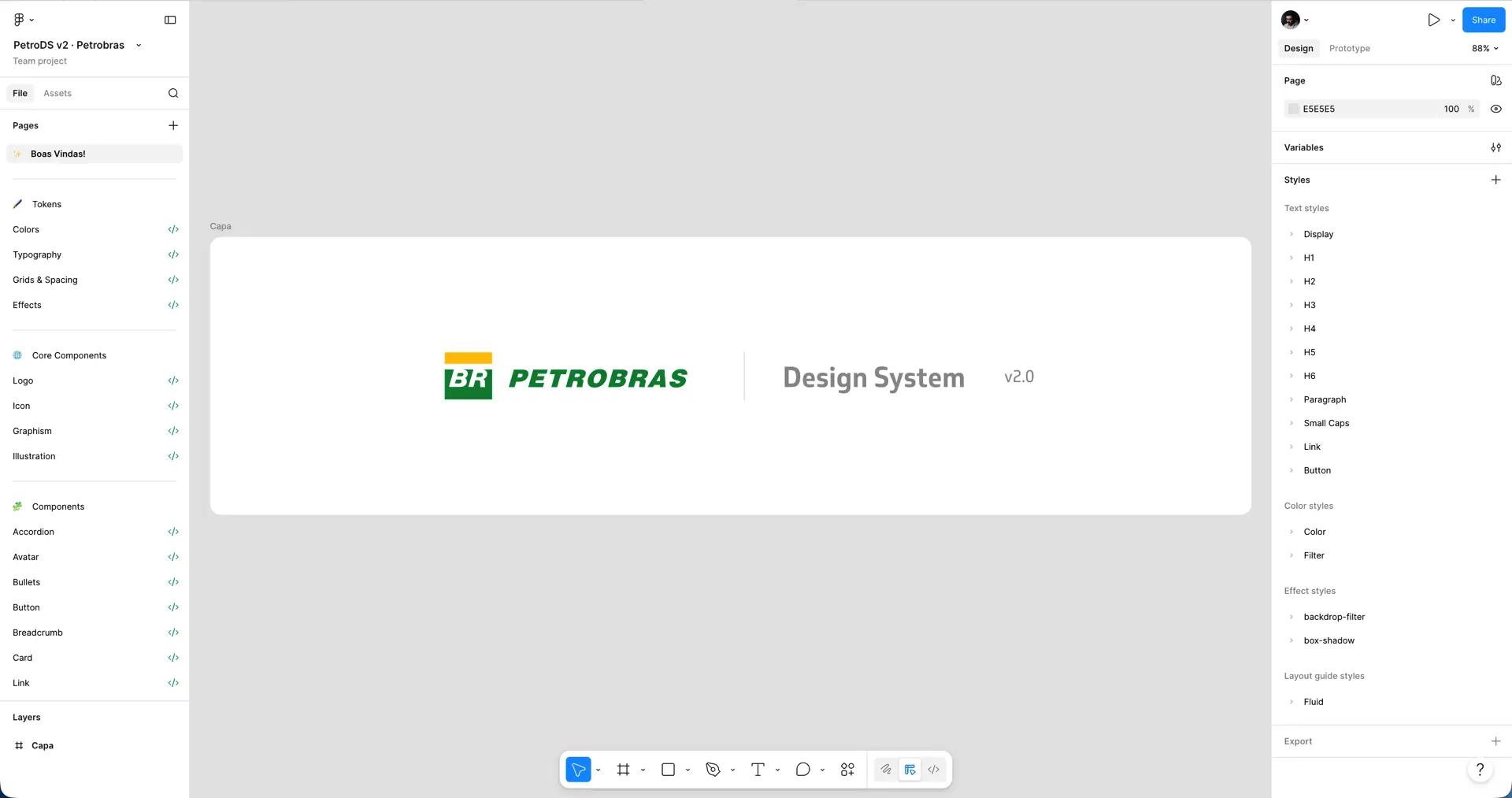Switch to the File tab
The image size is (1512, 798).
click(x=20, y=93)
